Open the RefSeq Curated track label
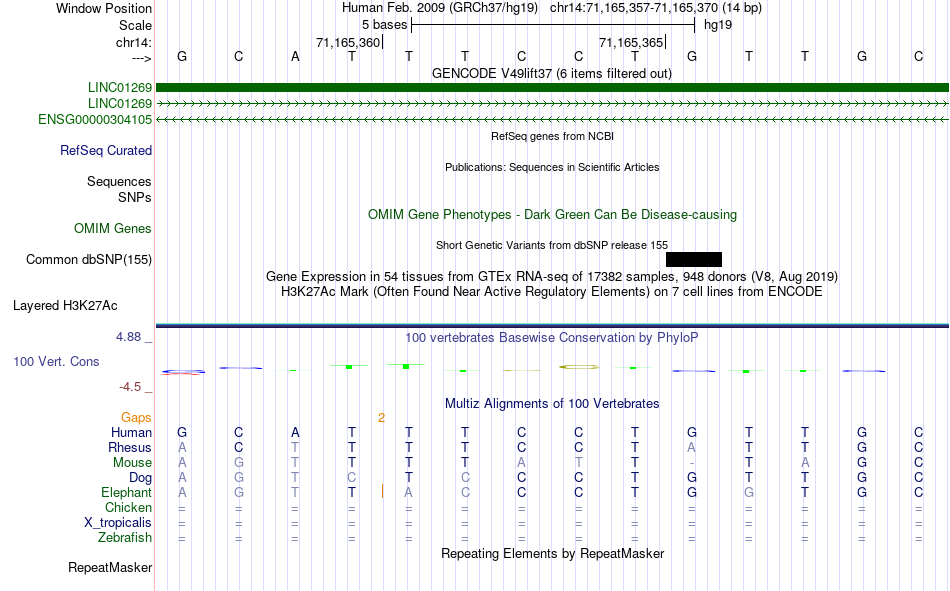950x591 pixels. [105, 150]
